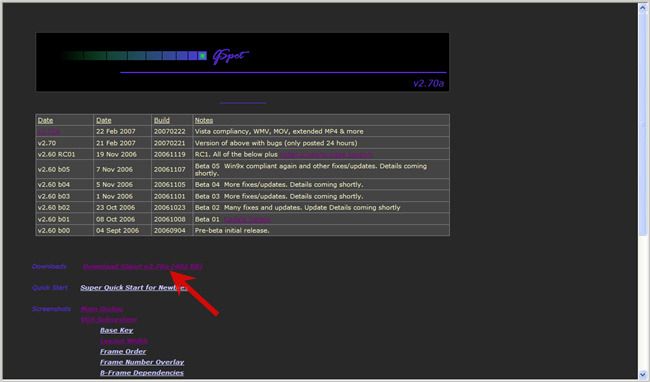This screenshot has height=382, width=650.
Task: Open the GSpot download link beside Downloads
Action: click(143, 266)
